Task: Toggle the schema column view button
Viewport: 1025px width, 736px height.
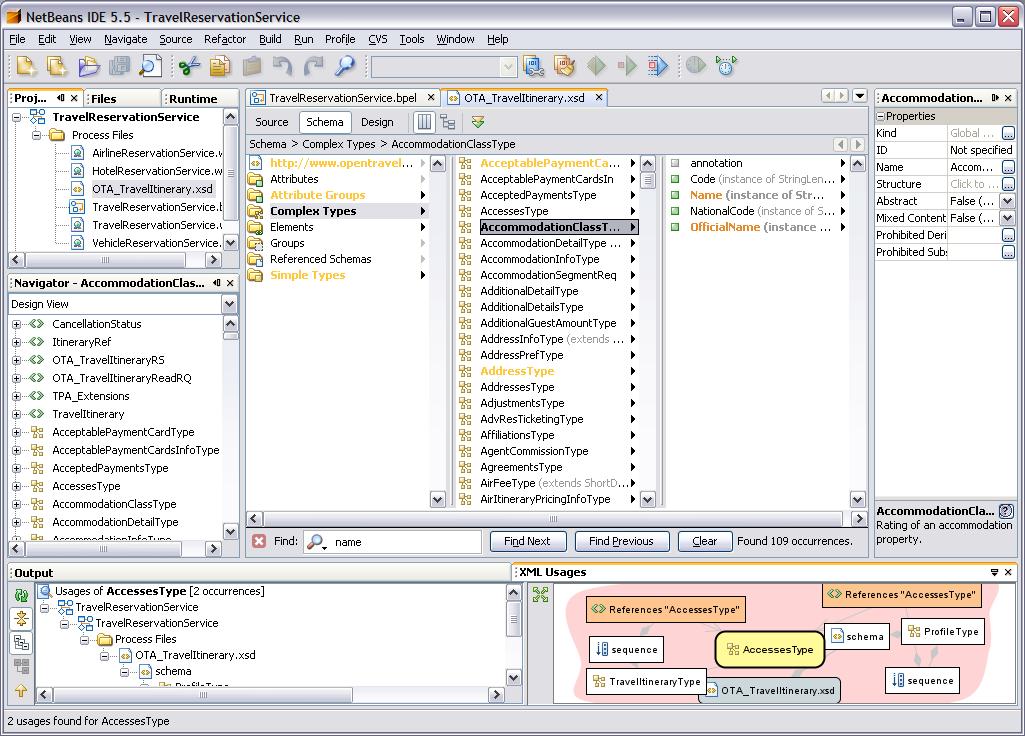Action: click(x=424, y=122)
